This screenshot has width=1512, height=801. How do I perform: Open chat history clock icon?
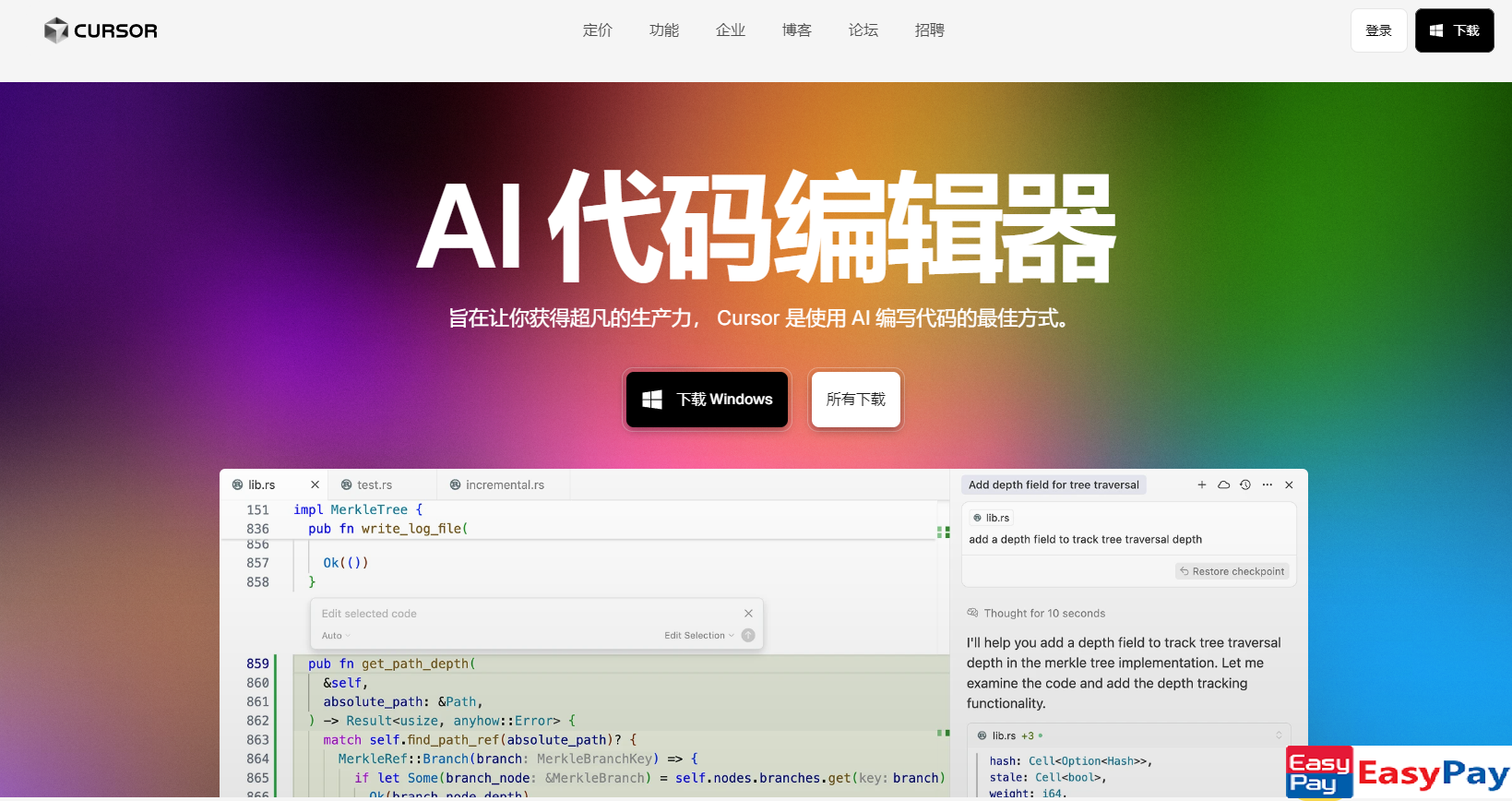pyautogui.click(x=1245, y=484)
